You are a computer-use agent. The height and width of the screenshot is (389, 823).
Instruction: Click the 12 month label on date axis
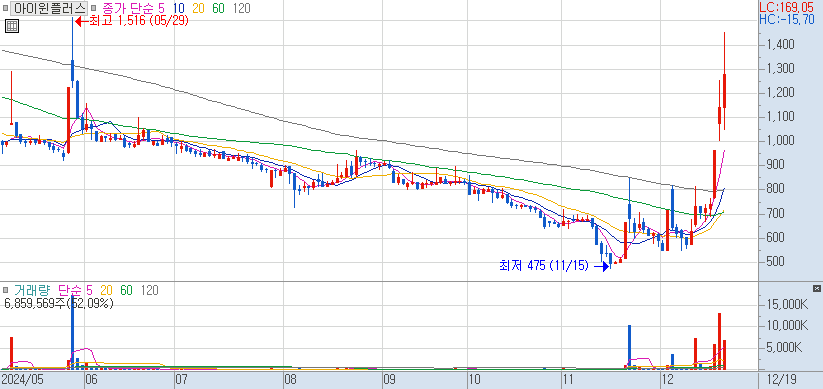click(x=667, y=379)
